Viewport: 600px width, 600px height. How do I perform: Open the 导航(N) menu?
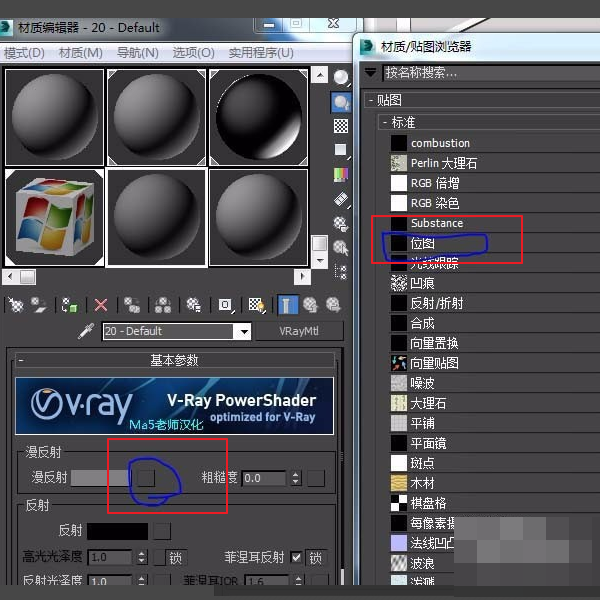click(x=137, y=53)
